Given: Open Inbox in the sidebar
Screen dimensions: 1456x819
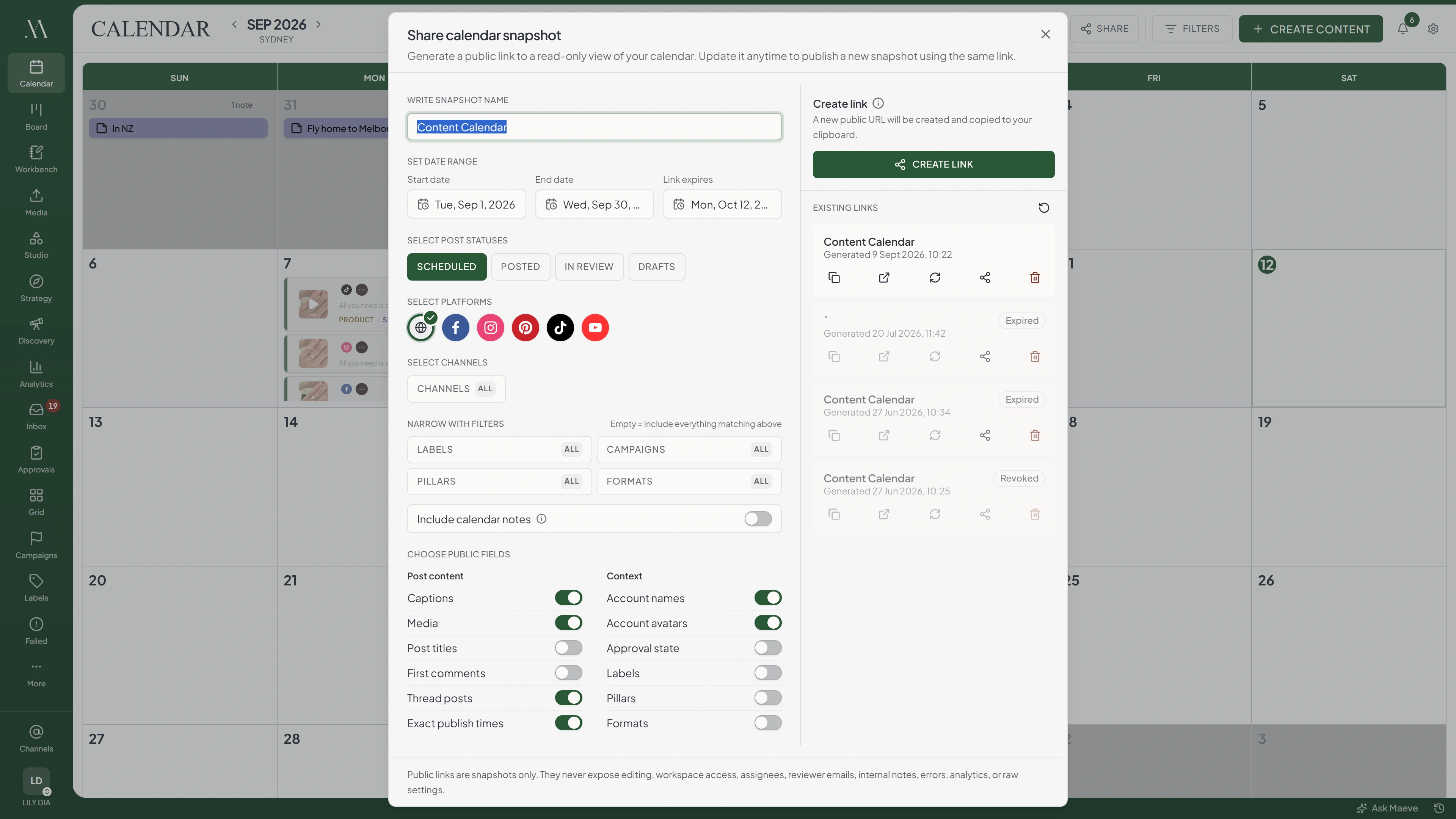Looking at the screenshot, I should 36,416.
